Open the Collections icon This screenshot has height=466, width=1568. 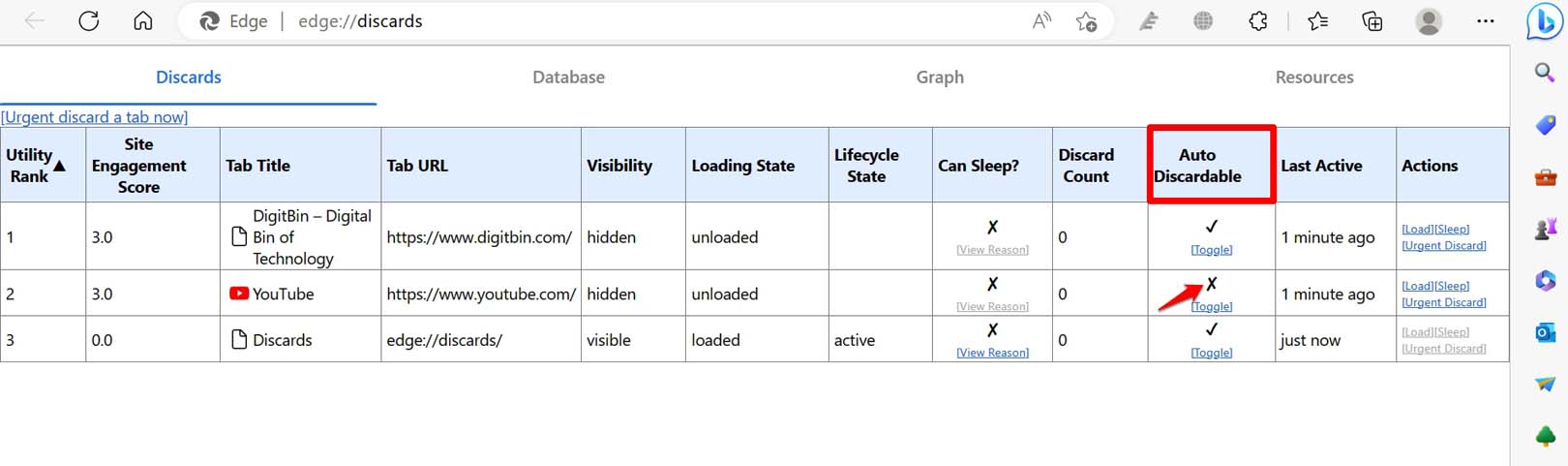click(1372, 21)
